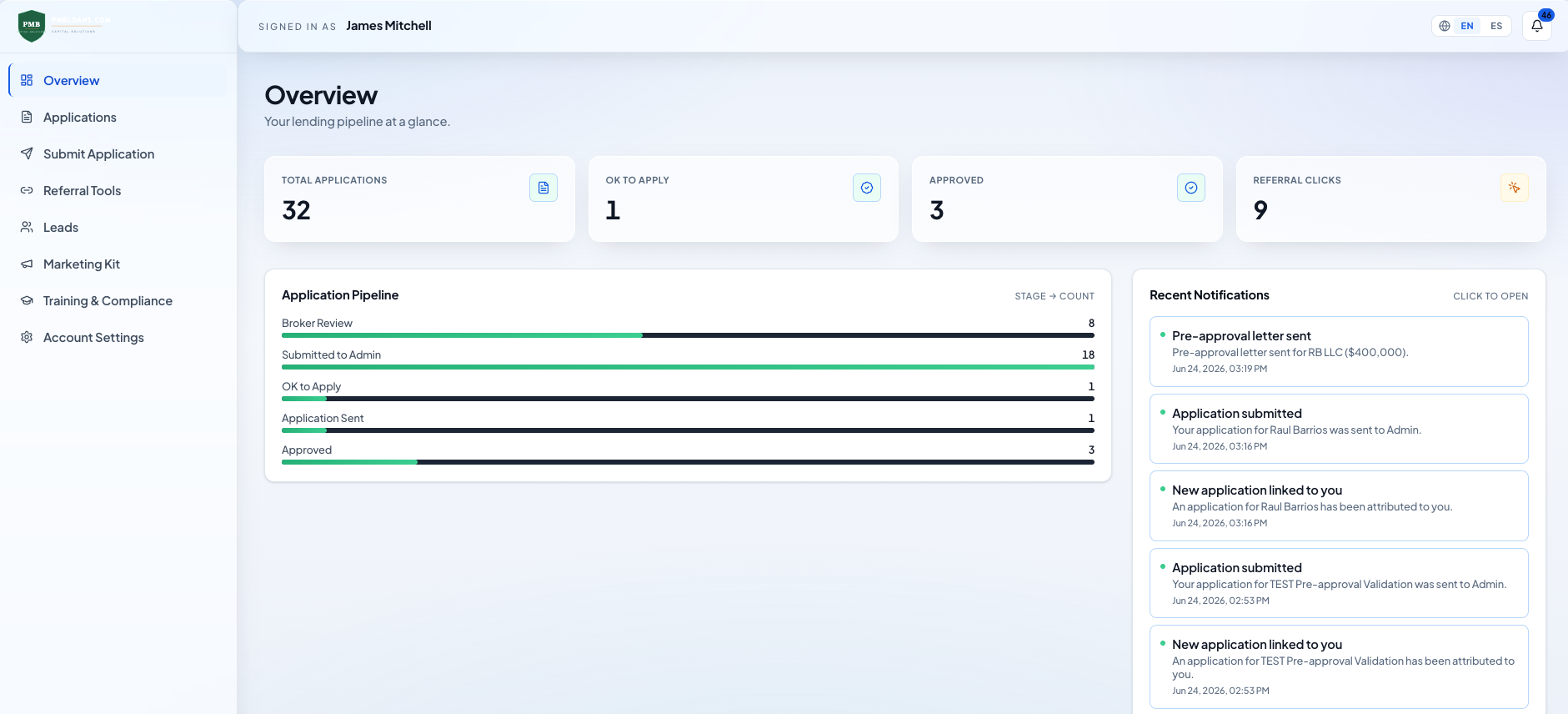Open the Pre-approval letter sent notification
This screenshot has height=714, width=1568.
[x=1339, y=351]
